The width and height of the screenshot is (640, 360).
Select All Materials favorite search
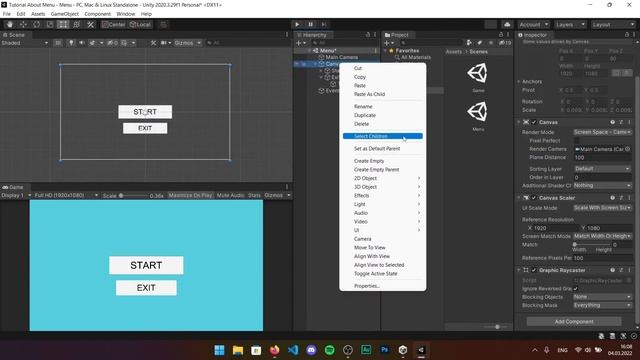415,58
